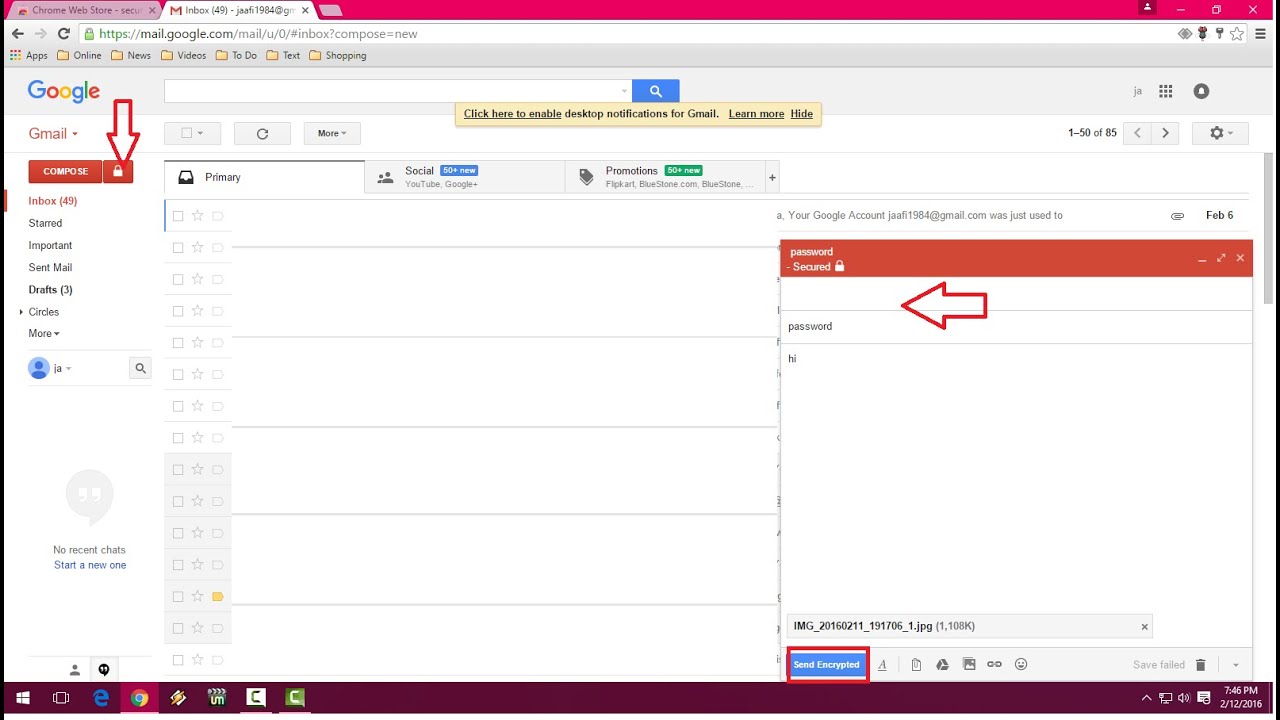Click here to enable desktop notifications
Image resolution: width=1280 pixels, height=720 pixels.
click(512, 114)
